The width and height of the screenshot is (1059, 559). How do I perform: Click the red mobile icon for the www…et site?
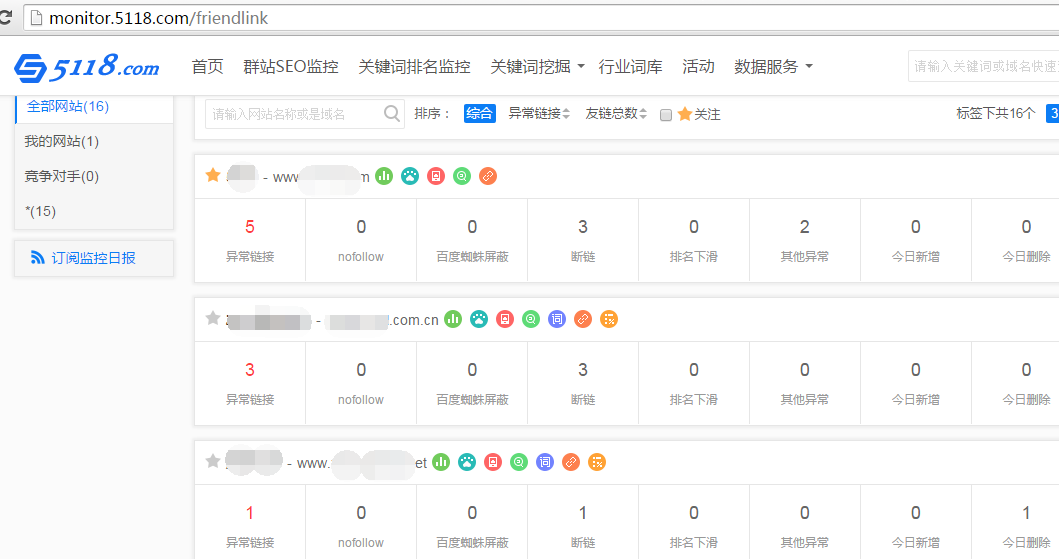pyautogui.click(x=493, y=462)
